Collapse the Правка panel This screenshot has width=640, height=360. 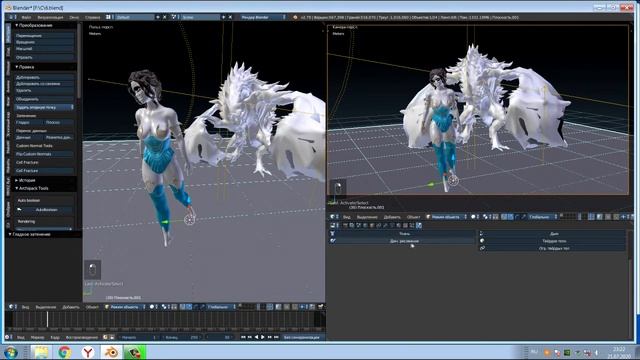click(24, 67)
